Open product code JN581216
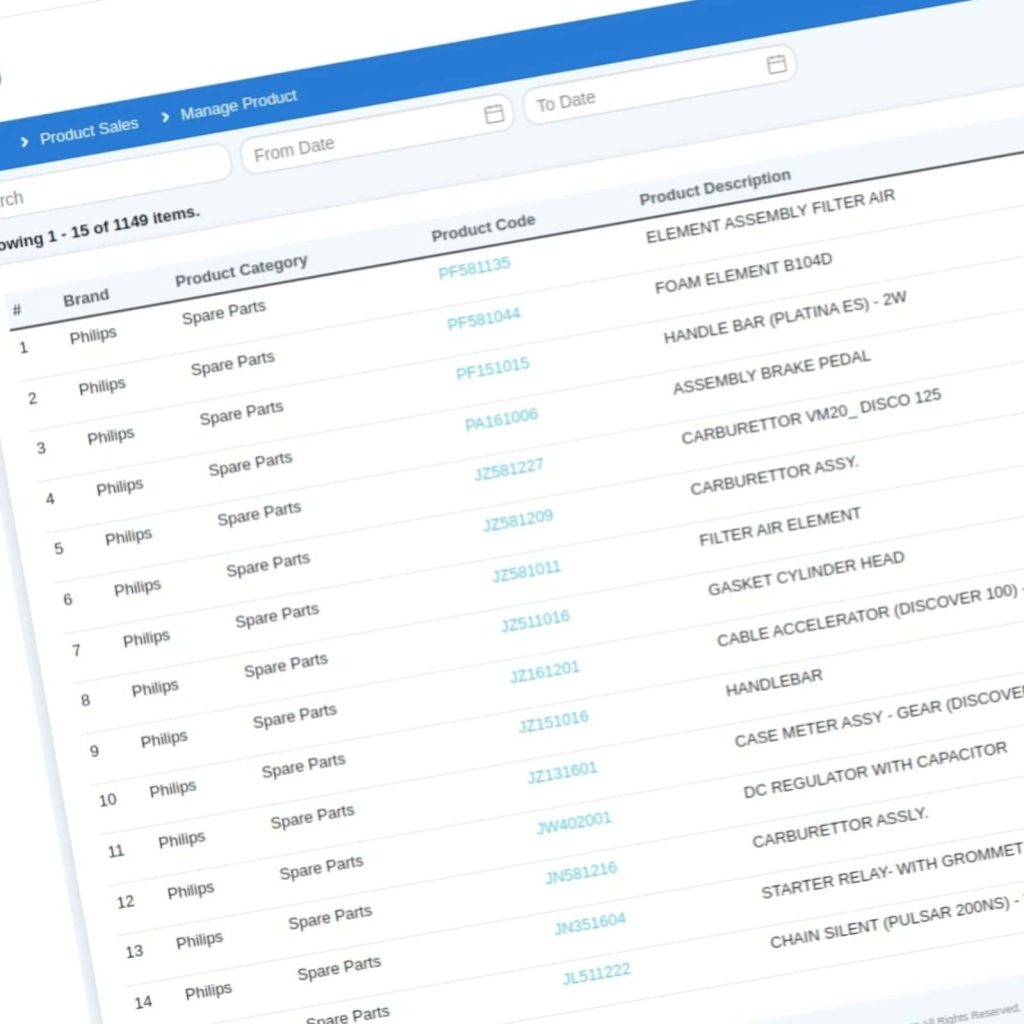Screen dimensions: 1024x1024 [581, 872]
